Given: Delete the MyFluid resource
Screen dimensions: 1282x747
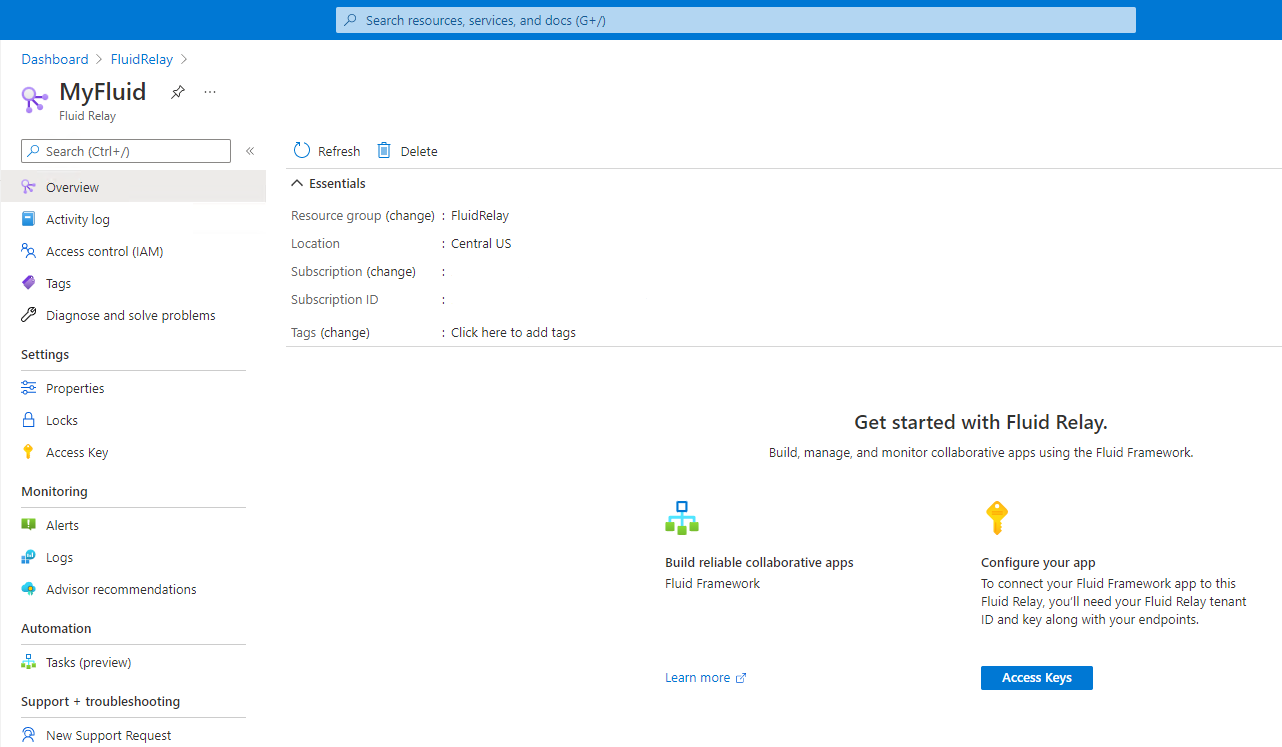Looking at the screenshot, I should pyautogui.click(x=407, y=150).
